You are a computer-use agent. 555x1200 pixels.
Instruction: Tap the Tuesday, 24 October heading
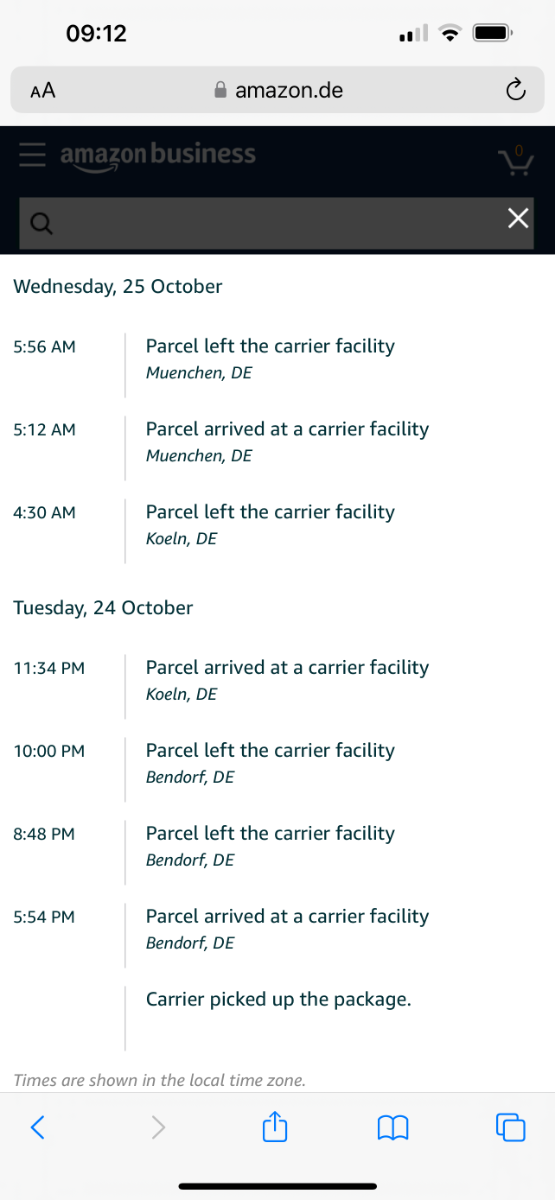pyautogui.click(x=103, y=607)
